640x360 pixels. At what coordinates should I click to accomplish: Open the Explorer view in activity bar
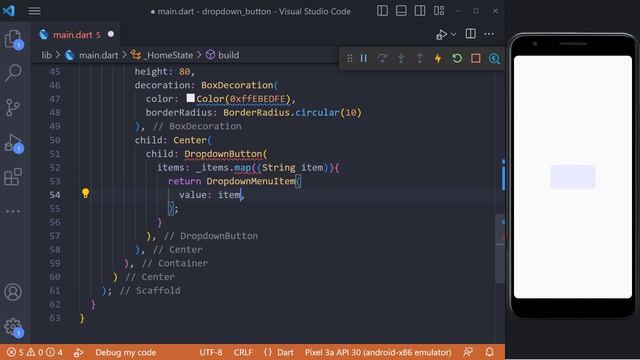coord(13,40)
